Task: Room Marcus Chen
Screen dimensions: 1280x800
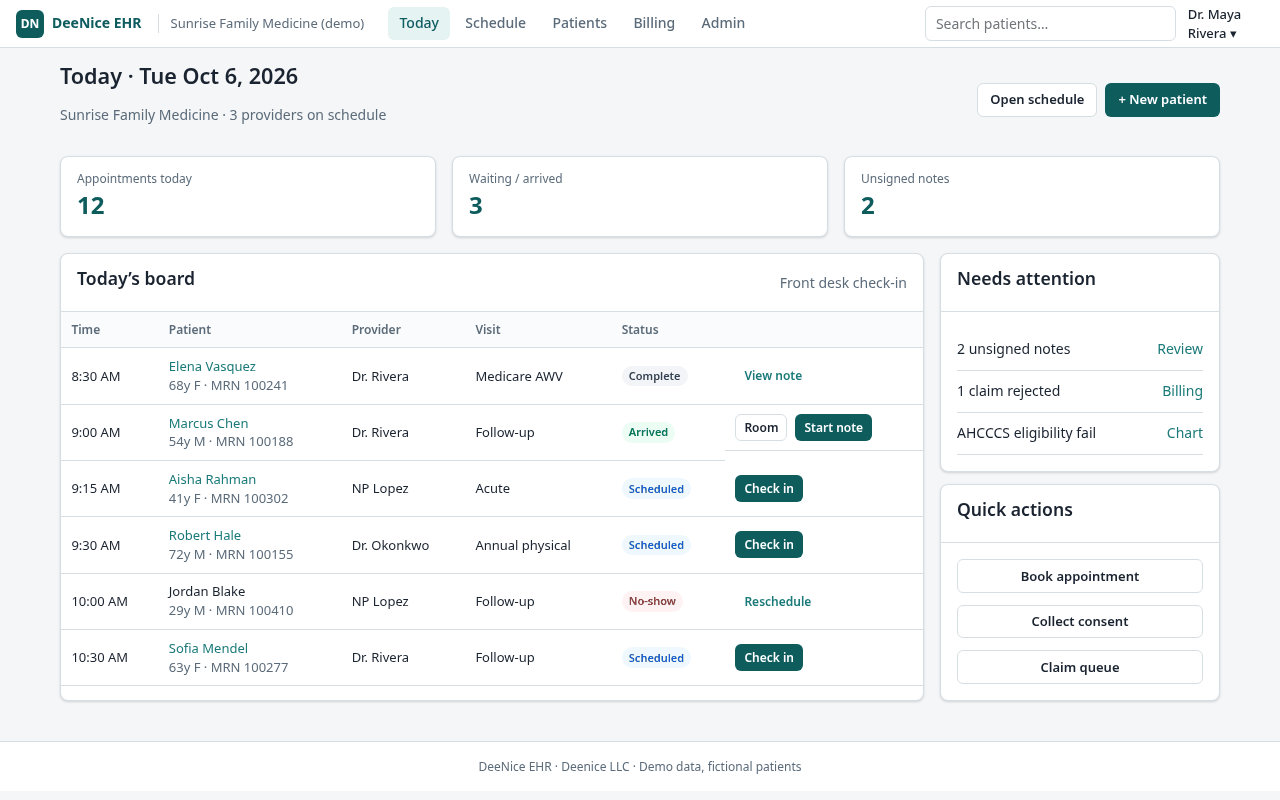Action: [x=761, y=428]
